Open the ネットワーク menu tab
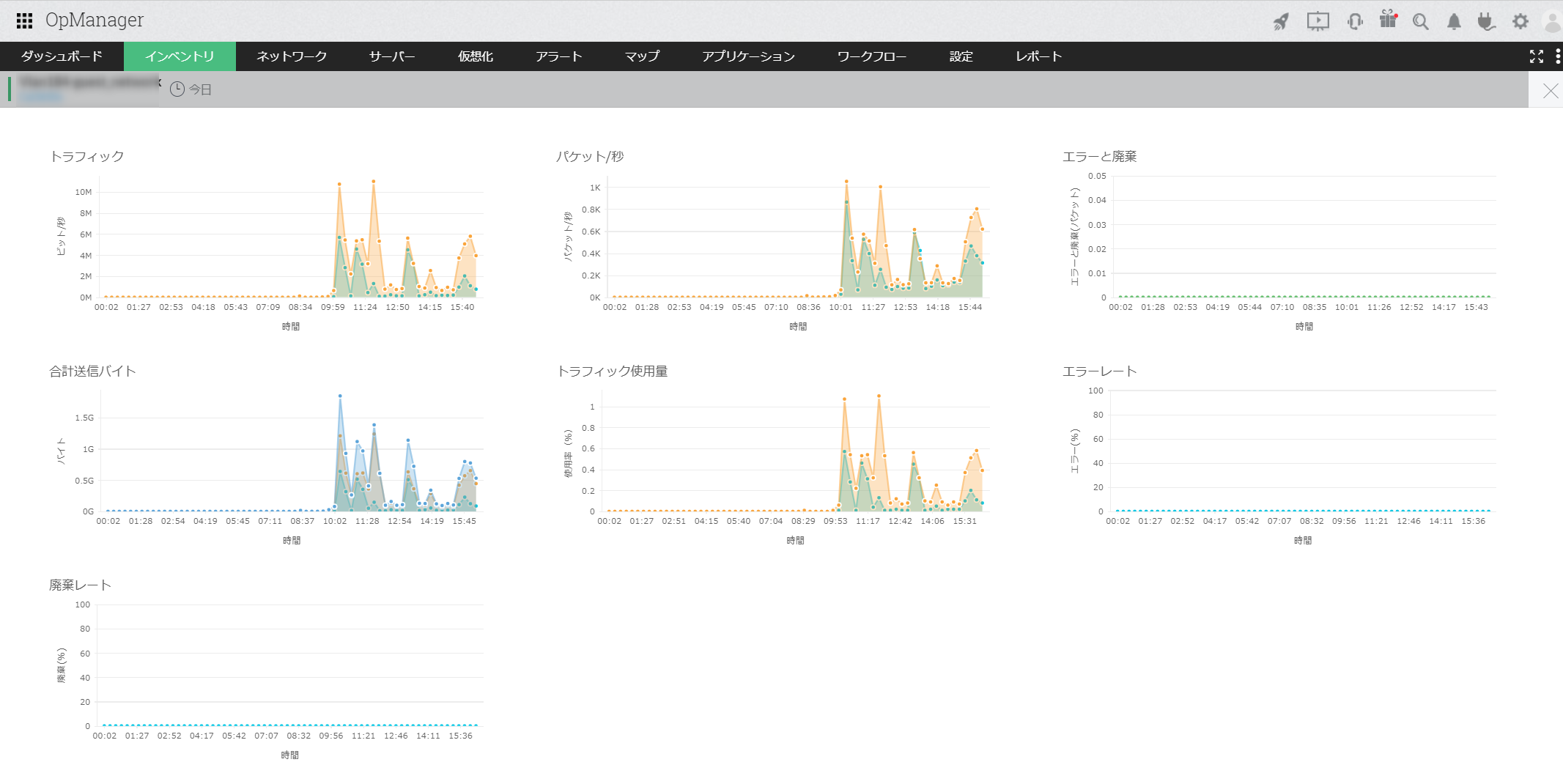The width and height of the screenshot is (1563, 784). tap(292, 56)
